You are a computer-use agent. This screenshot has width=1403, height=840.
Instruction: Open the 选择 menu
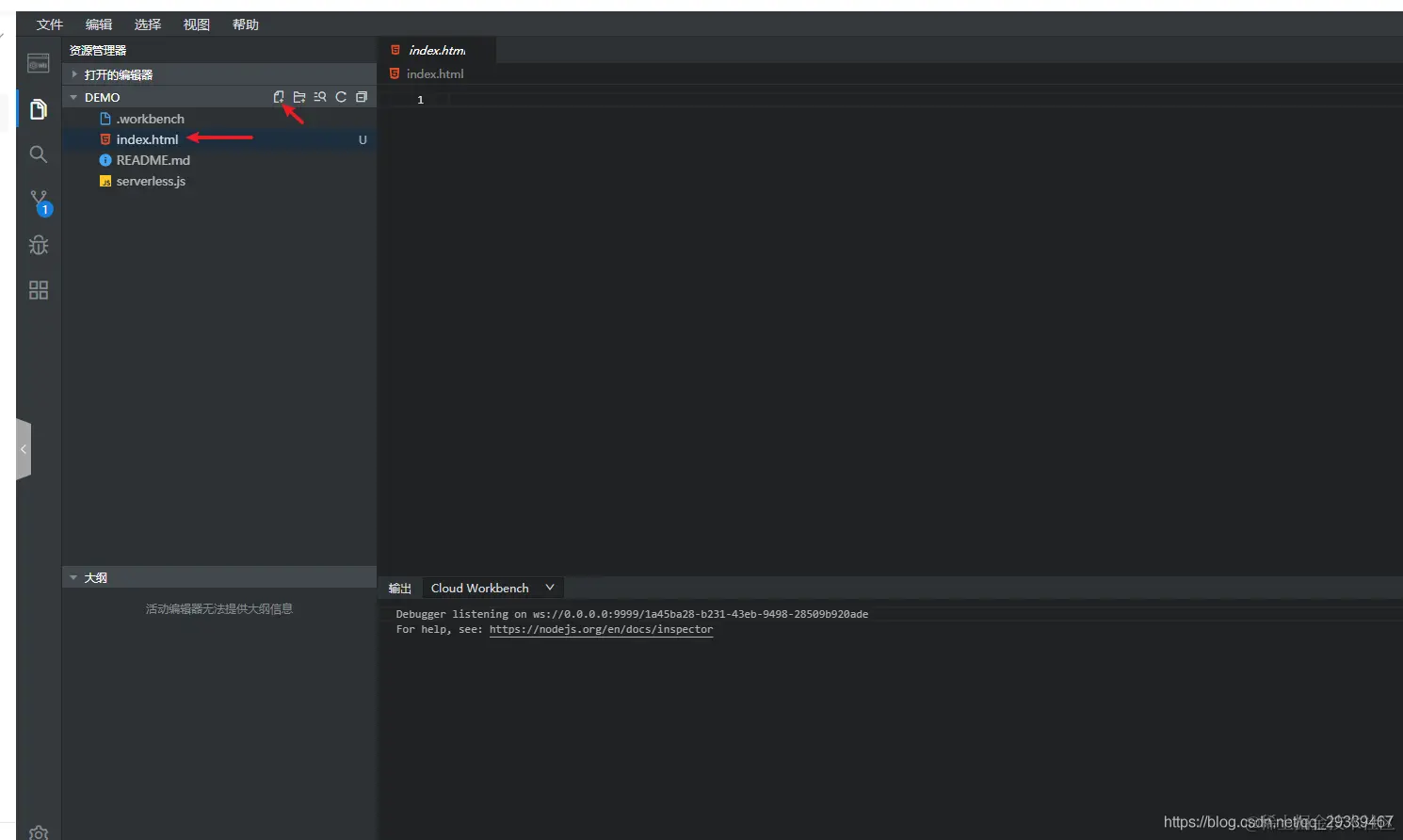coord(148,24)
